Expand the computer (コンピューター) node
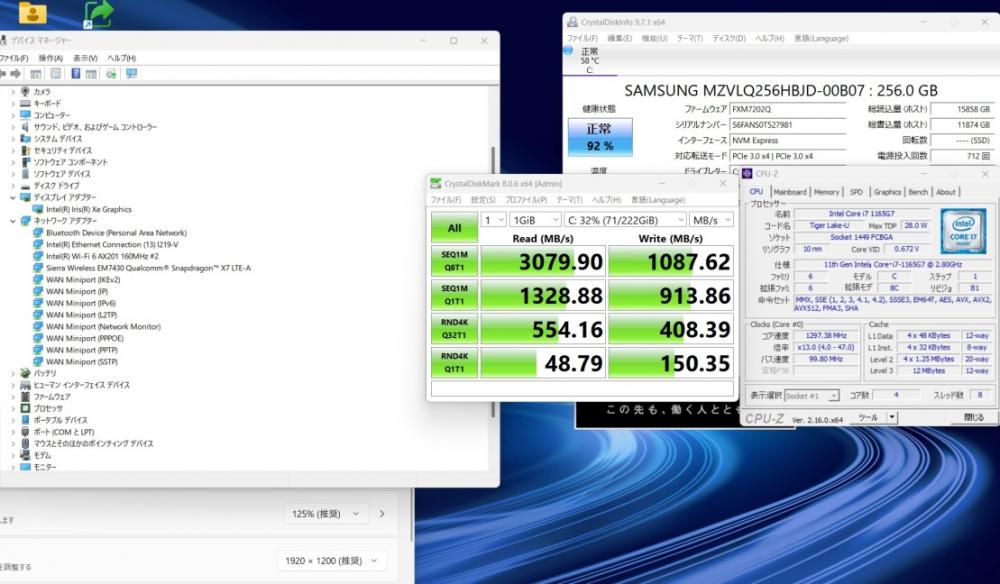1000x584 pixels. point(13,115)
